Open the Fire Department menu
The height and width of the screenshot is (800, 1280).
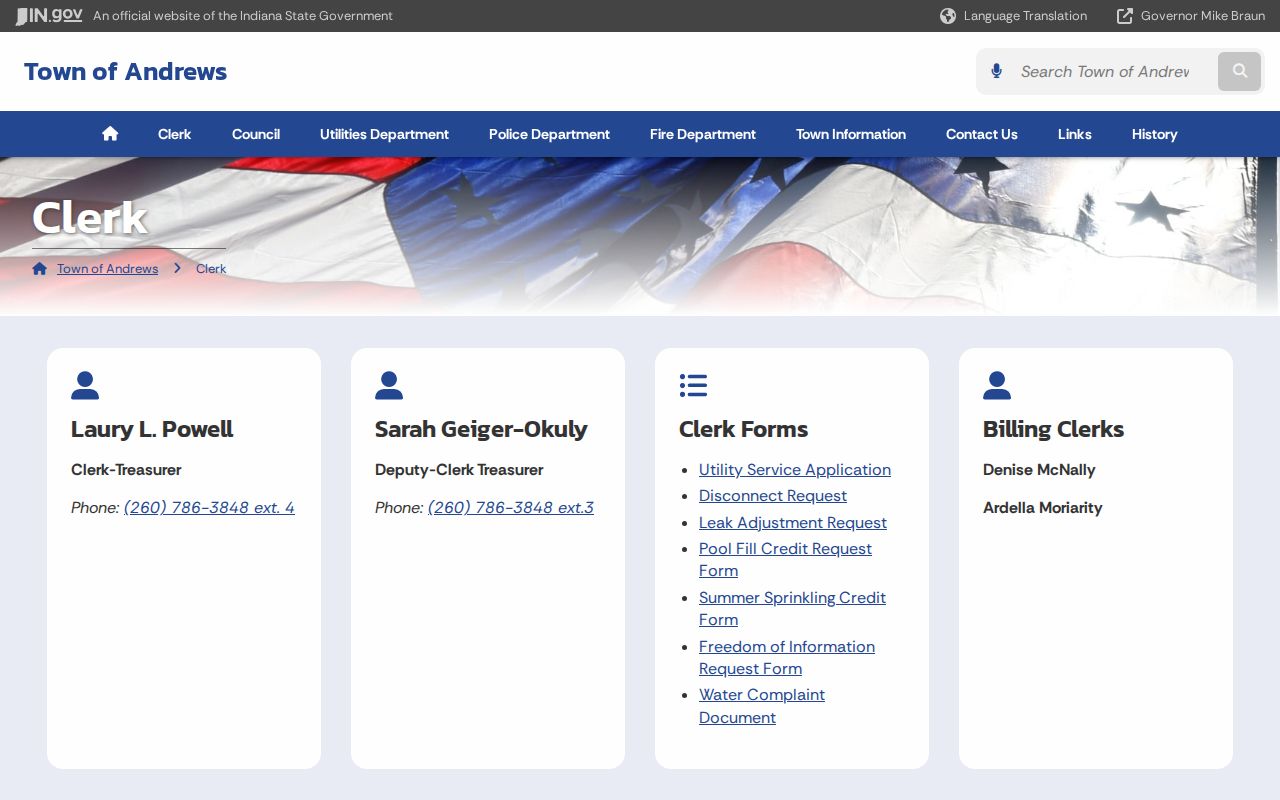click(703, 134)
